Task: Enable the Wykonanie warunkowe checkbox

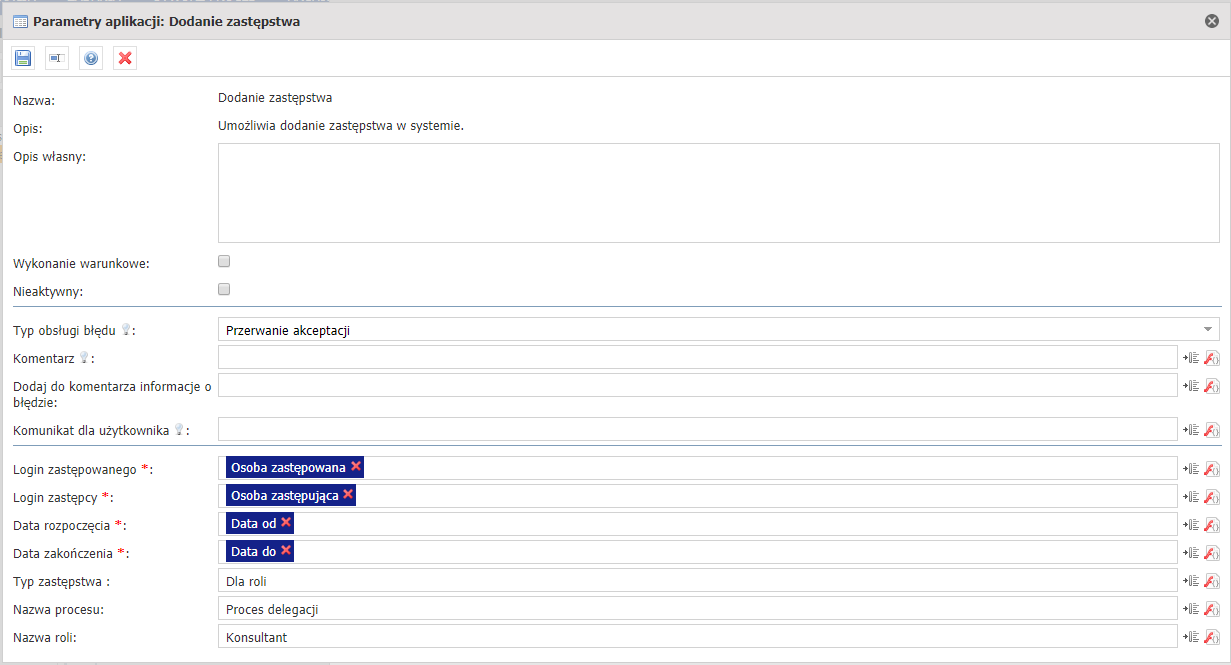Action: pos(224,262)
